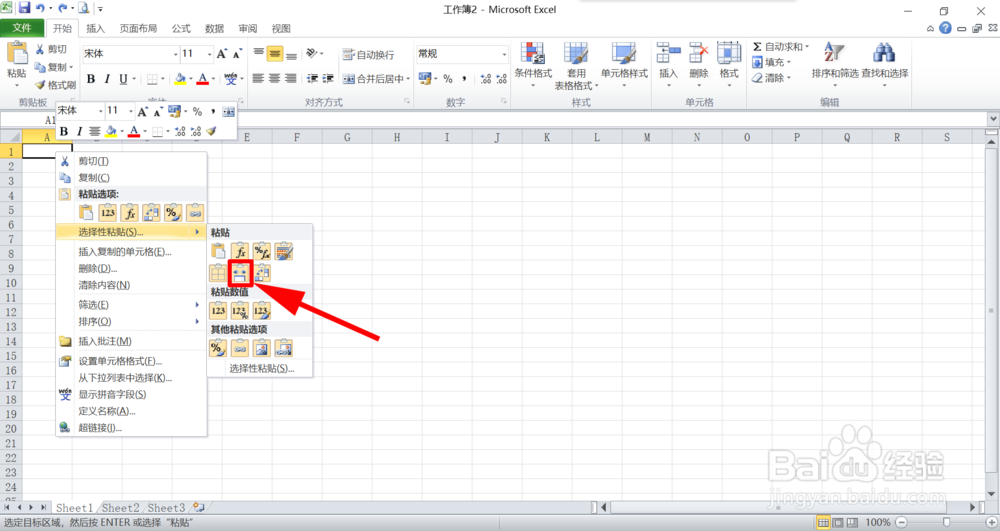Choose Paste as Picture icon in submenu
This screenshot has height=531, width=1000.
point(261,348)
